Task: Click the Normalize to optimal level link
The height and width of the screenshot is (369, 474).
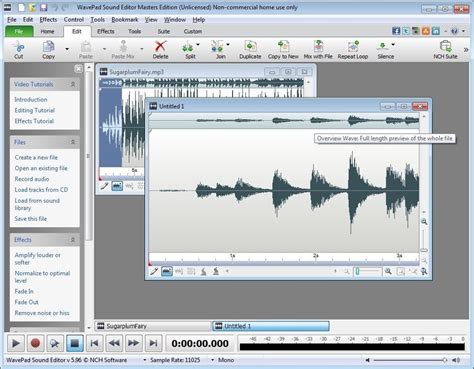Action: click(x=42, y=277)
